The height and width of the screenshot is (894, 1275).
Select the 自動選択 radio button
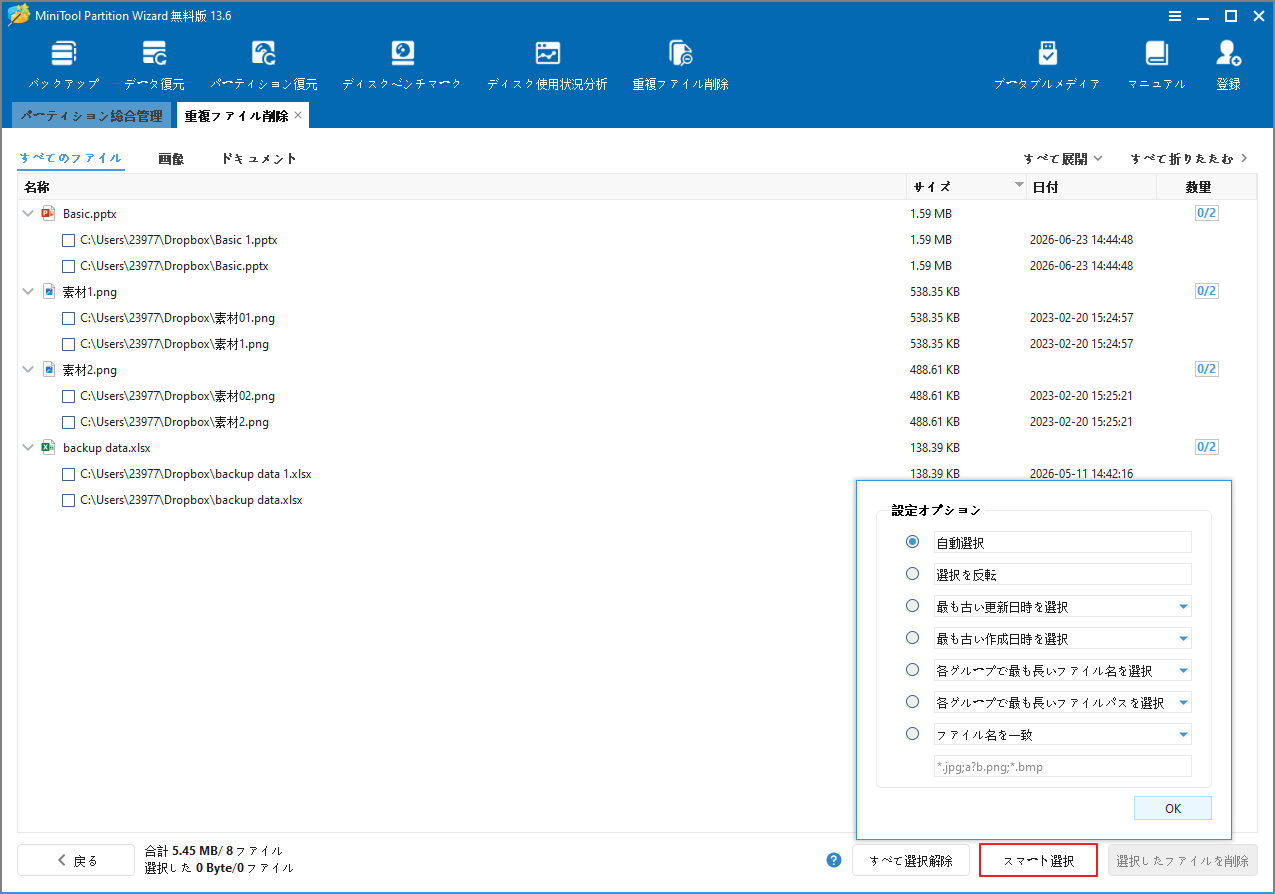click(x=912, y=542)
